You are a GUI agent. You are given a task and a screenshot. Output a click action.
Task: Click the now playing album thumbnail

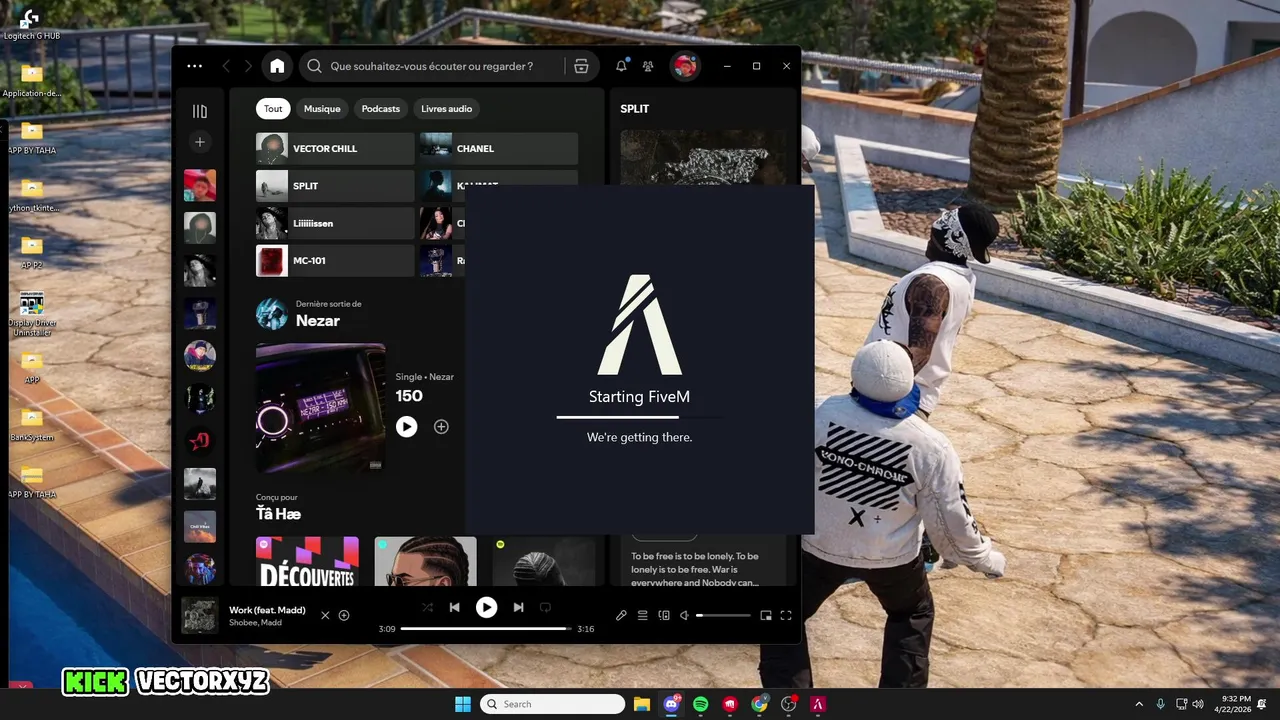tap(200, 616)
